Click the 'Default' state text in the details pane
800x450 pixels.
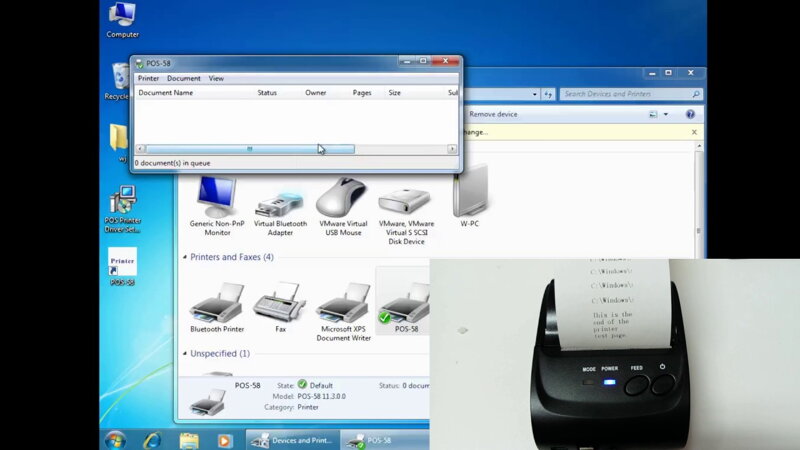tap(321, 386)
